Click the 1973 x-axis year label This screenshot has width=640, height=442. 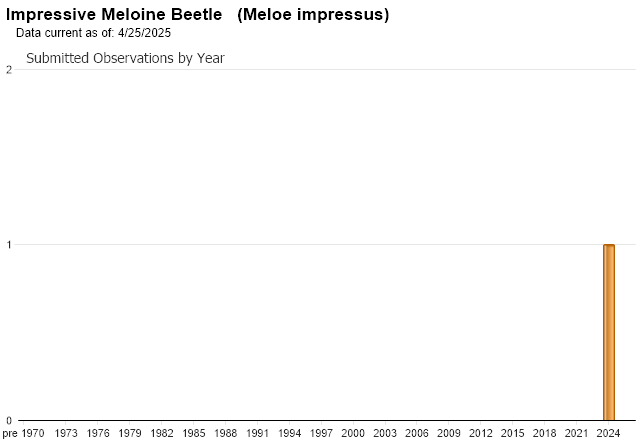[x=66, y=433]
